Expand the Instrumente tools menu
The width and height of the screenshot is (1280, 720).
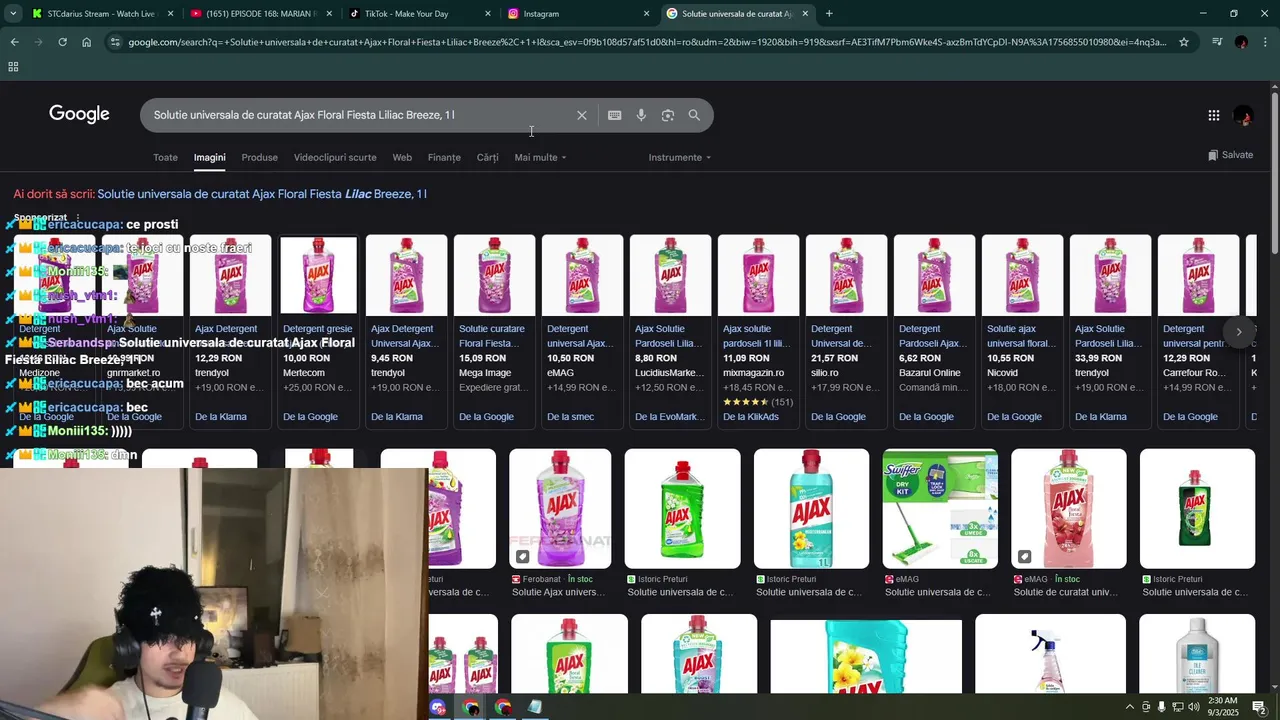680,157
